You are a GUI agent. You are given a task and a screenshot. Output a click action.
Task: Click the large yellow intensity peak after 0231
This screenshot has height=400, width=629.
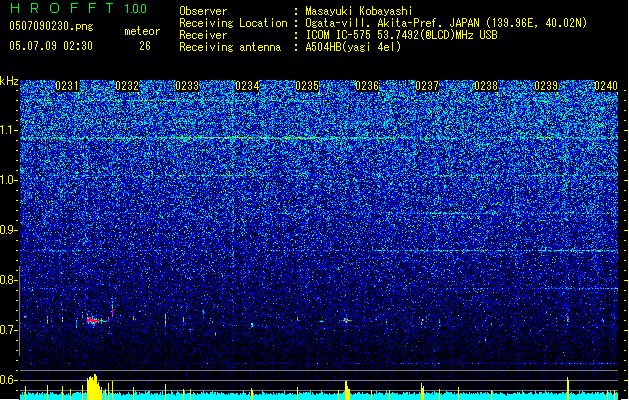pyautogui.click(x=94, y=387)
